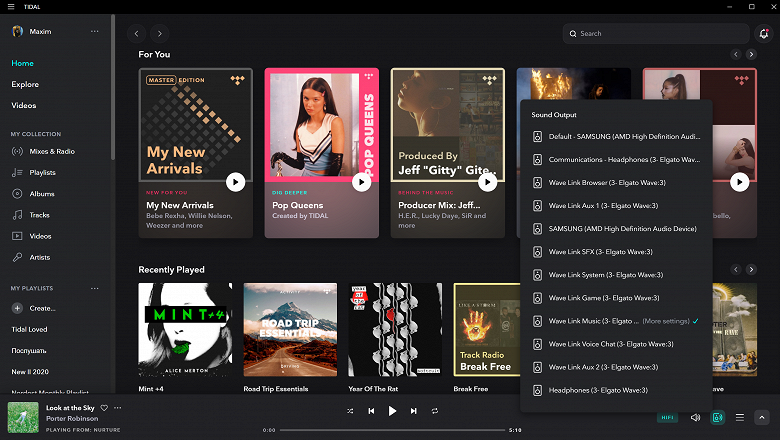Open the Послушать playlist
The image size is (780, 440).
[x=29, y=351]
